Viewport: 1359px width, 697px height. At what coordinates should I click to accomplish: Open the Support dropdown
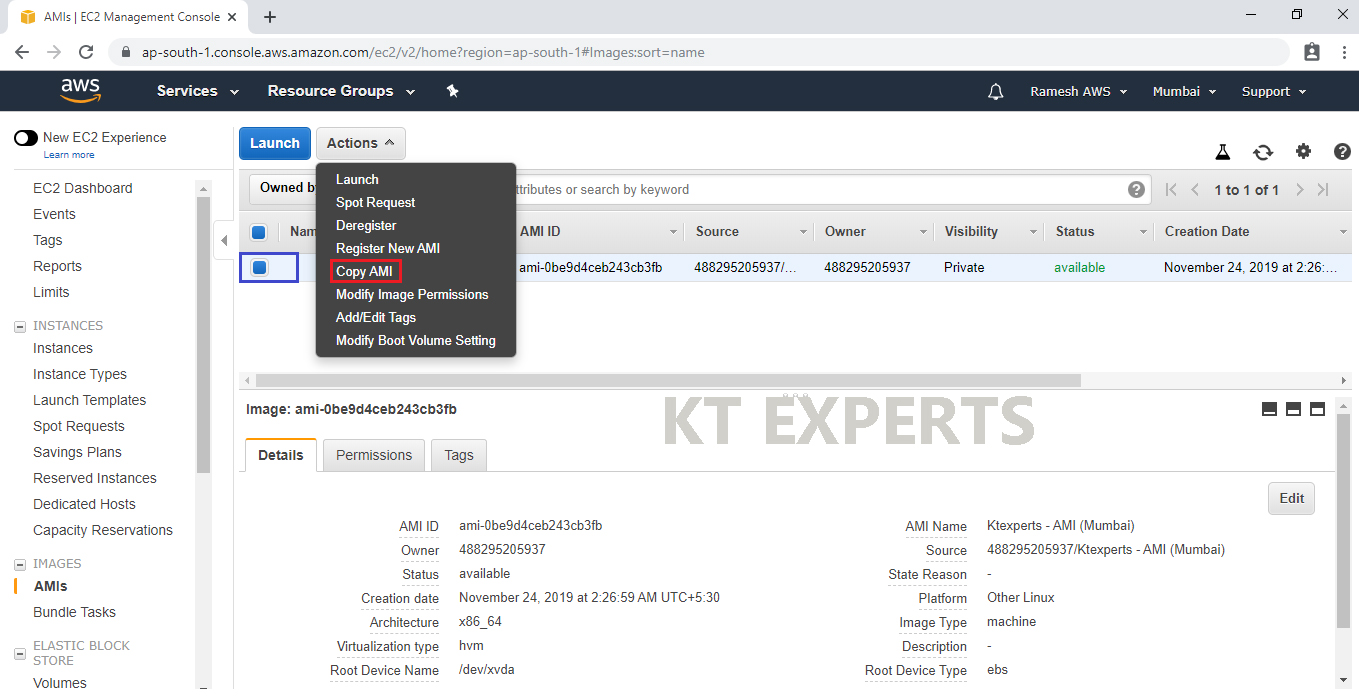pyautogui.click(x=1274, y=92)
